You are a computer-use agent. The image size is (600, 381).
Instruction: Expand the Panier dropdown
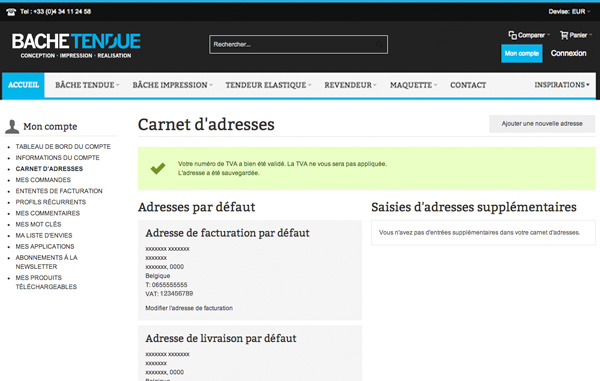point(576,35)
